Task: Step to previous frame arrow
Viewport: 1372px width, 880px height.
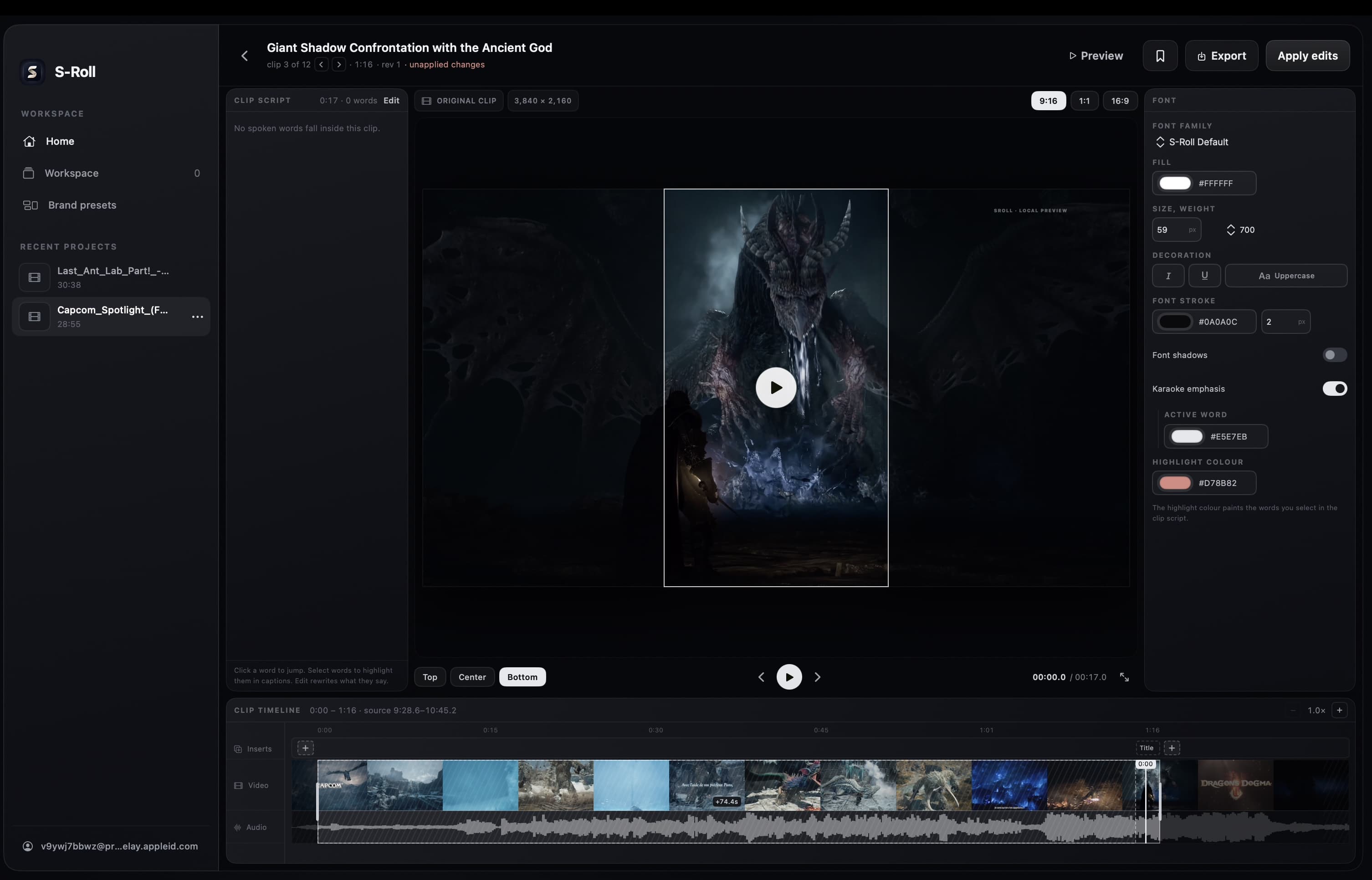Action: coord(761,677)
